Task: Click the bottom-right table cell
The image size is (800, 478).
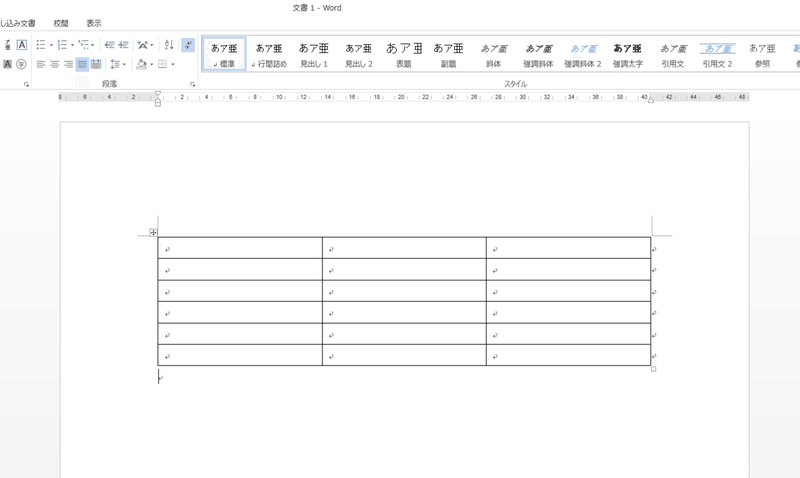Action: [x=568, y=355]
